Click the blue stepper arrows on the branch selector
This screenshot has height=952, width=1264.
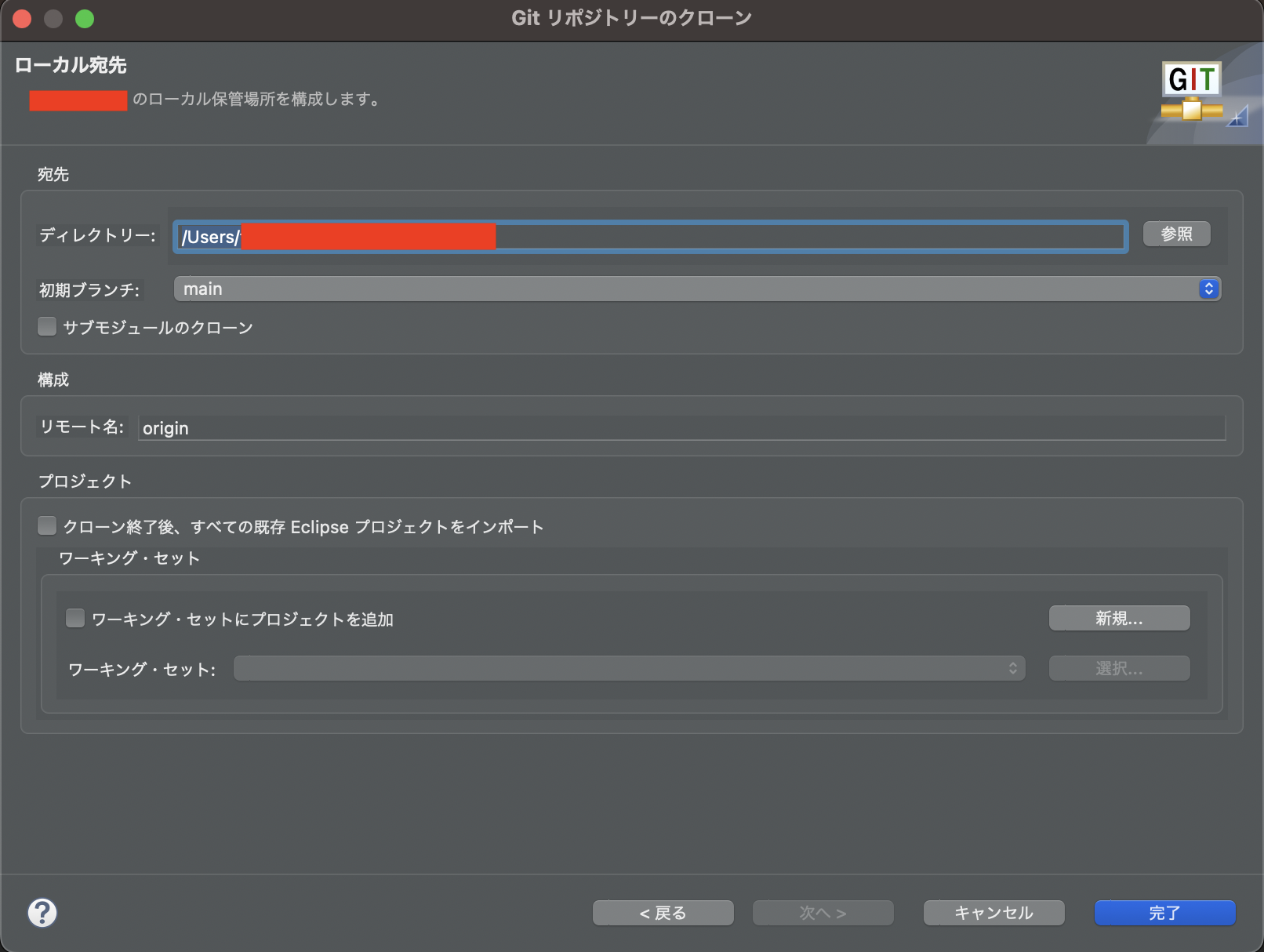tap(1208, 289)
